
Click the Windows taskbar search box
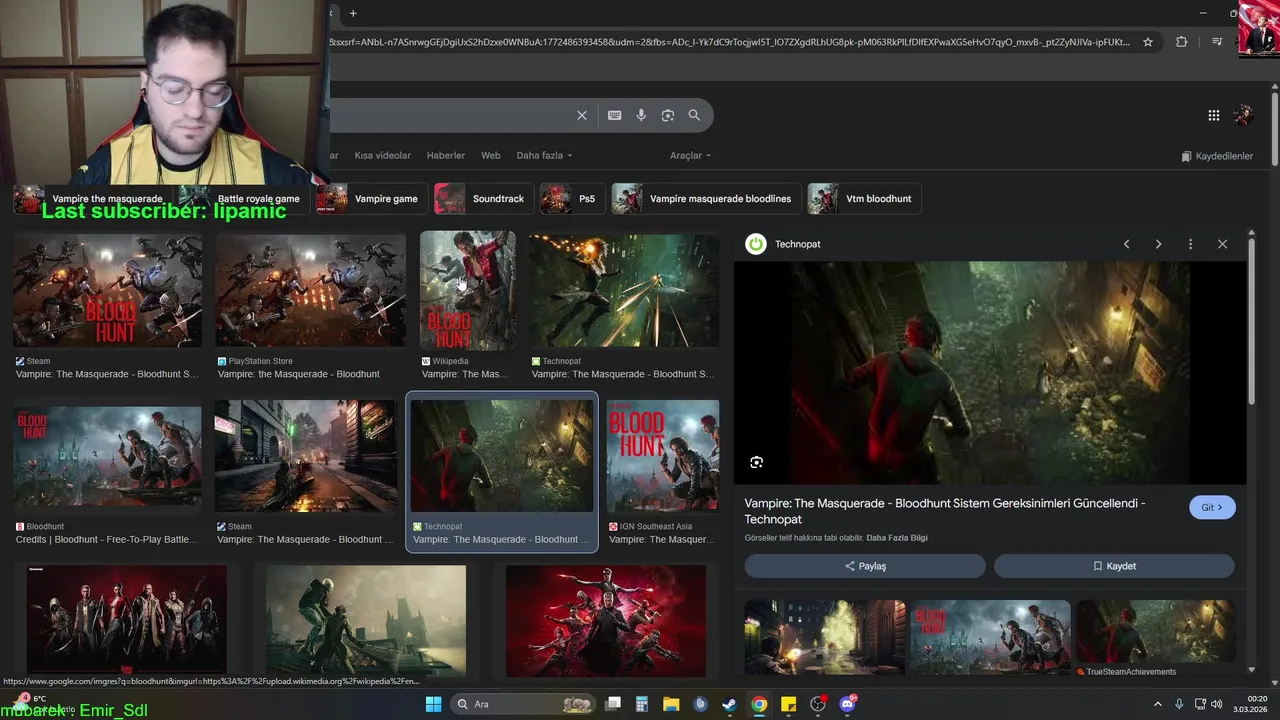click(521, 704)
